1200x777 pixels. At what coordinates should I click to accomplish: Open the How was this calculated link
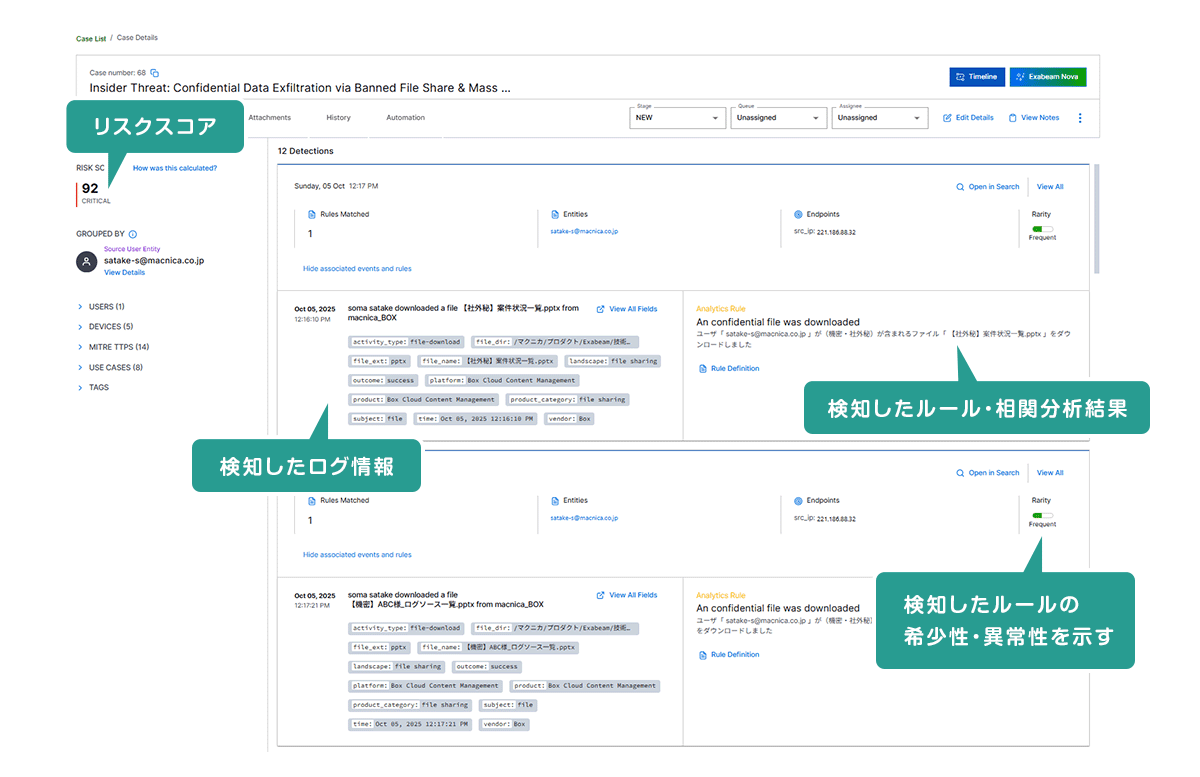click(x=175, y=168)
